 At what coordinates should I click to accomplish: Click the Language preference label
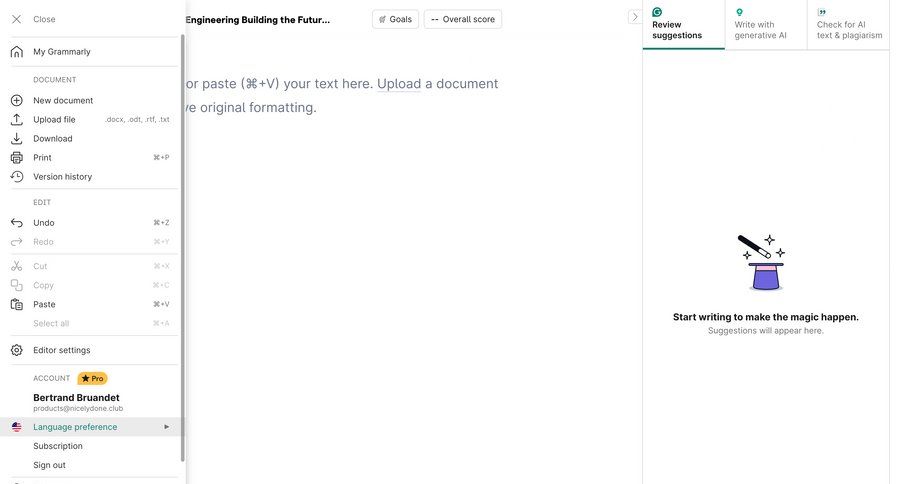click(x=75, y=427)
